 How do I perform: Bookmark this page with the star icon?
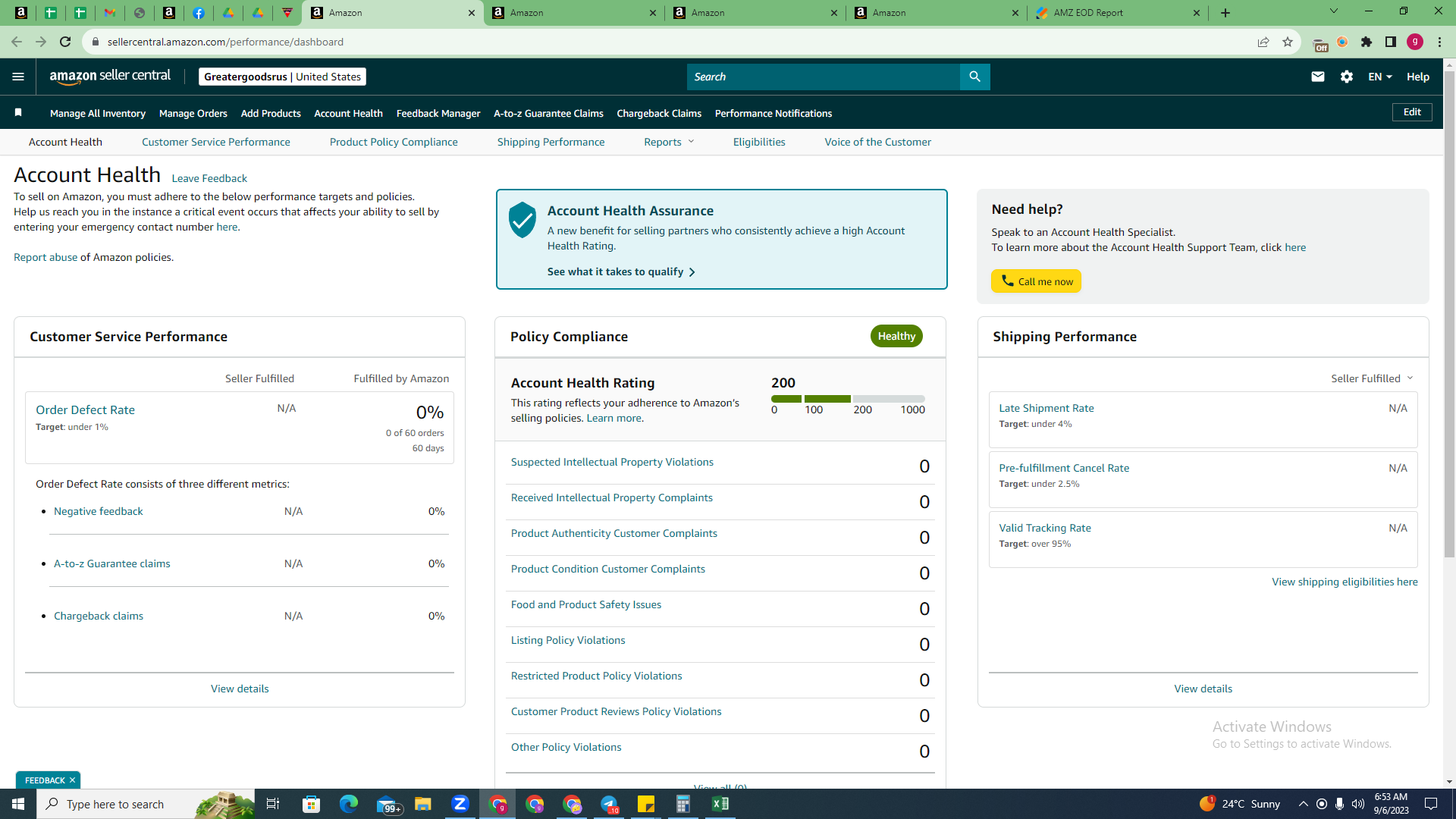tap(1288, 42)
